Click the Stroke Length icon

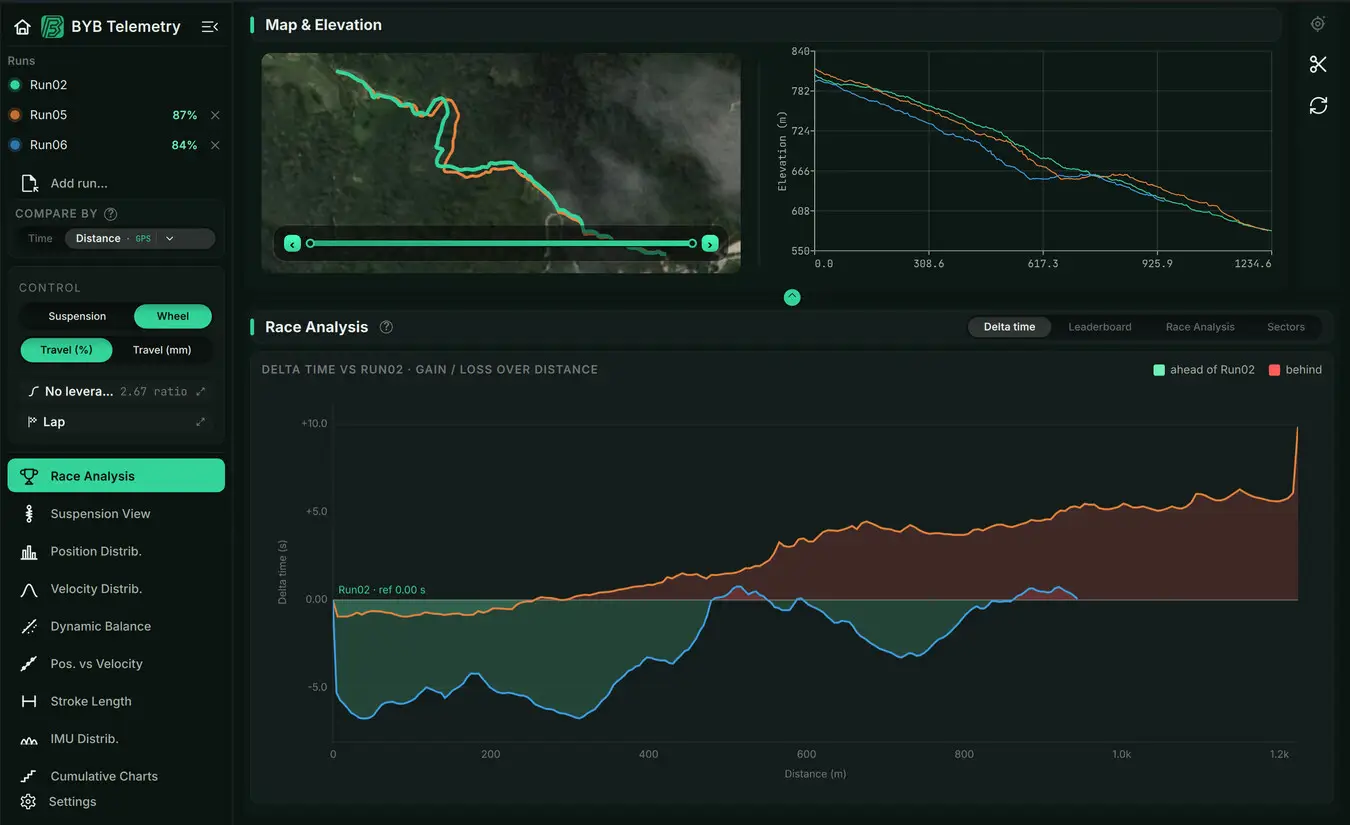(x=29, y=702)
